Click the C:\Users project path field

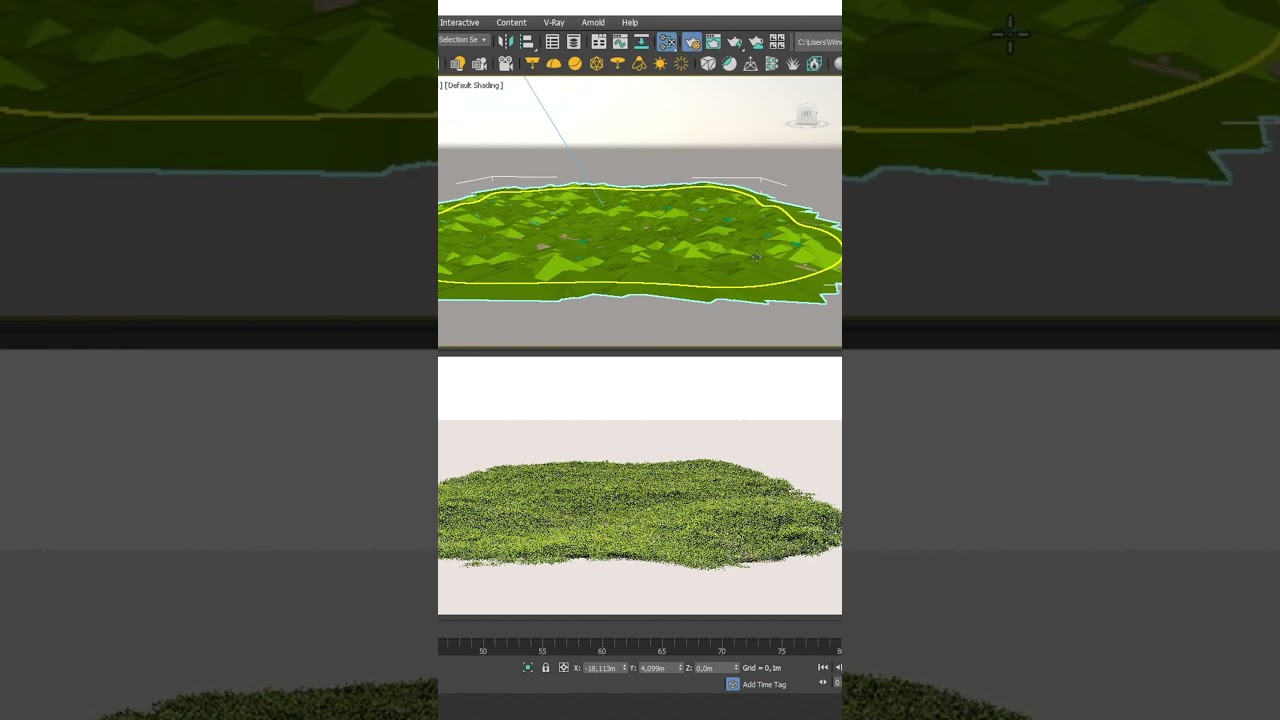point(818,41)
